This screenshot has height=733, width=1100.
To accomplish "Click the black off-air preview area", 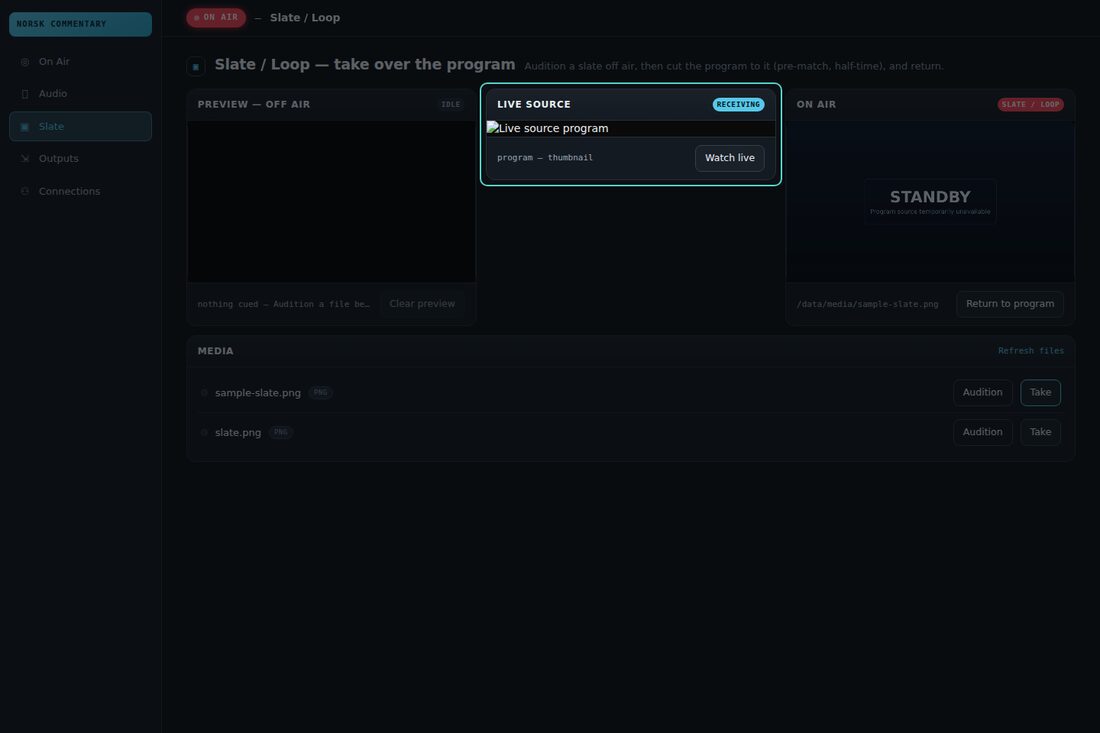I will tap(331, 202).
